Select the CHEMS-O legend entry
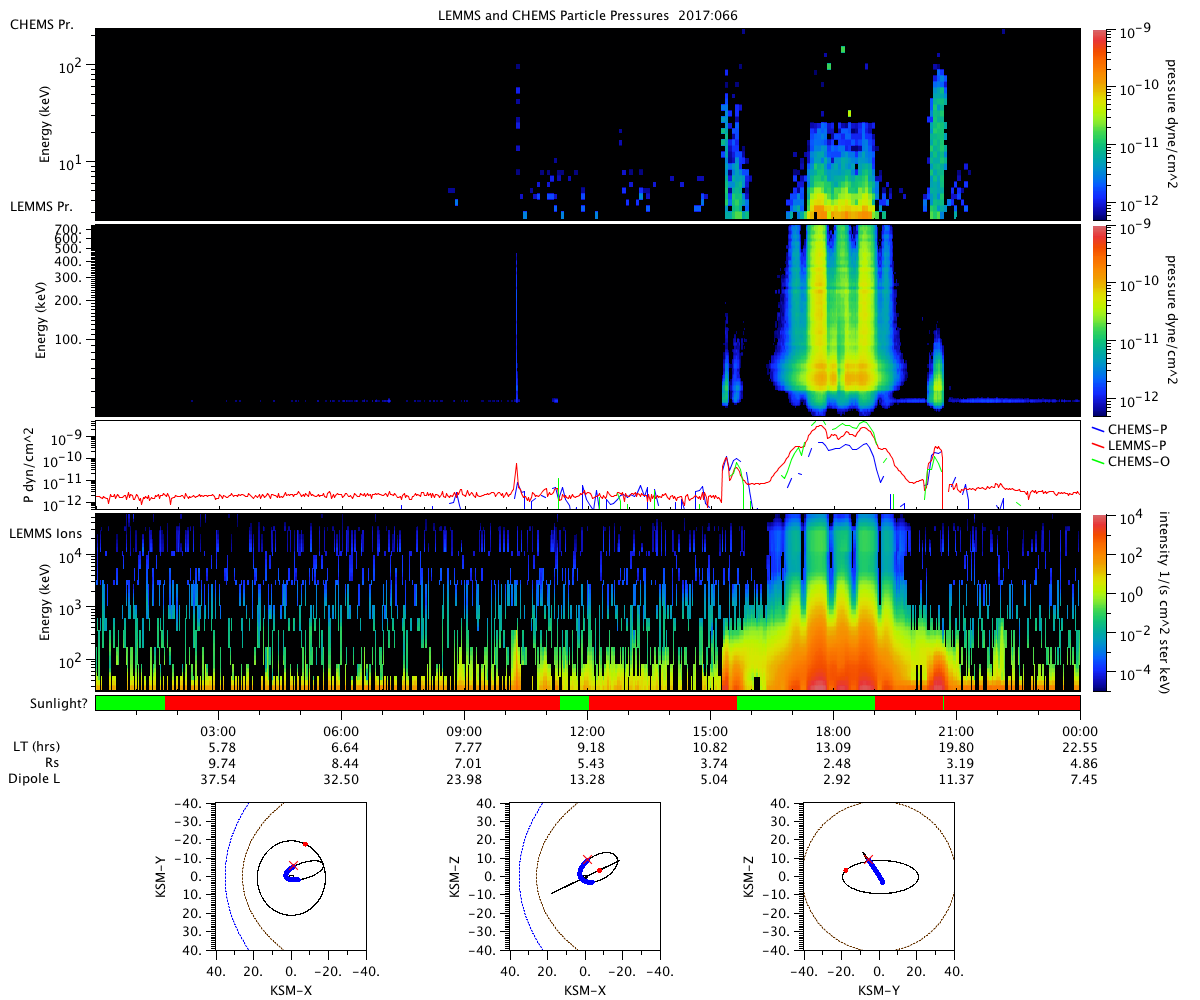The image size is (1200, 1000). click(1131, 461)
